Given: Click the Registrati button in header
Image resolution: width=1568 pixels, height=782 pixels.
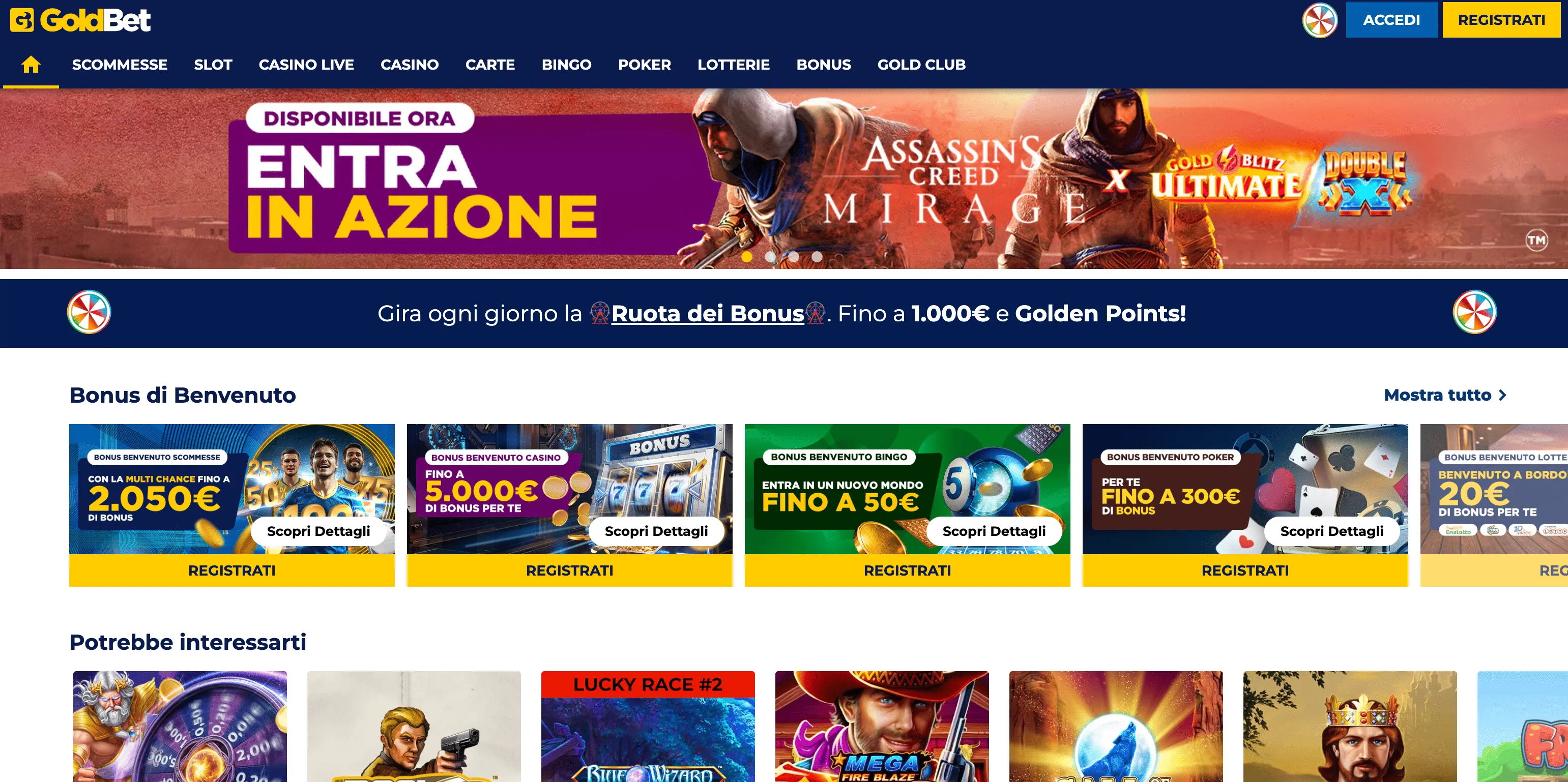Looking at the screenshot, I should 1501,20.
